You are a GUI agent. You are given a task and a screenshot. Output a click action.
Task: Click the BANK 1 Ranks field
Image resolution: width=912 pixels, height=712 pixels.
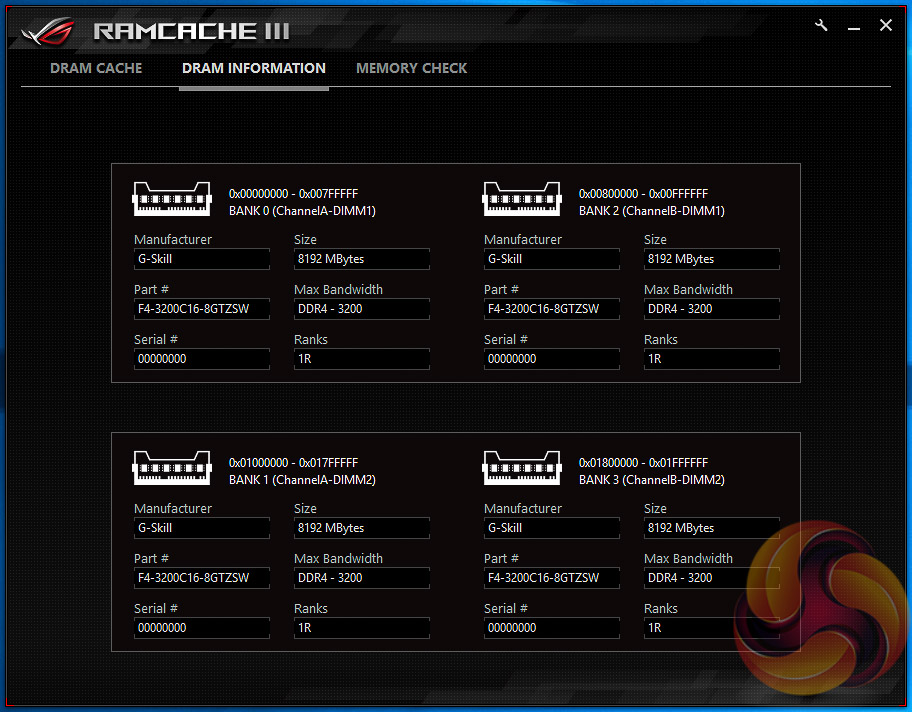[x=362, y=628]
